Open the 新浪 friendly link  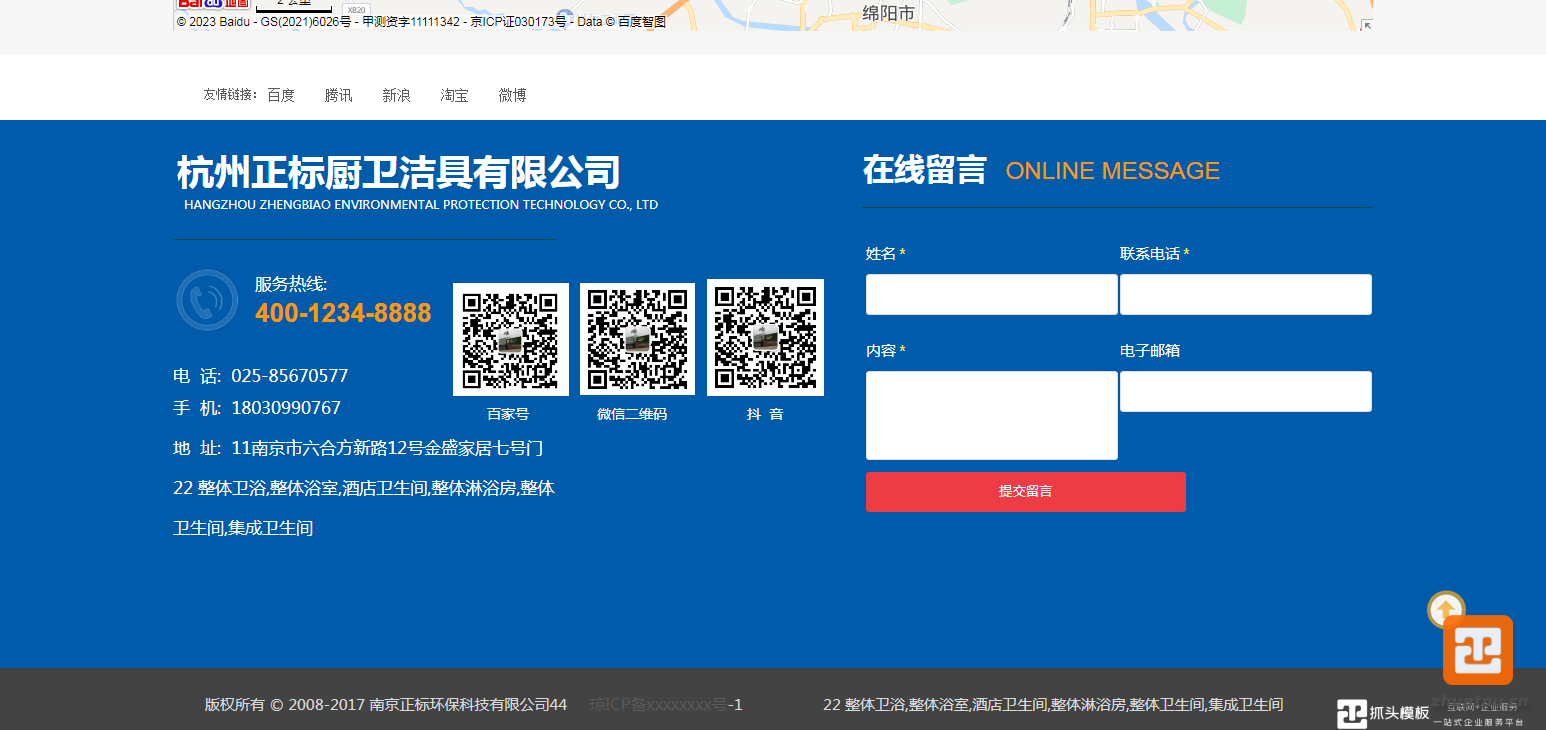(x=396, y=95)
